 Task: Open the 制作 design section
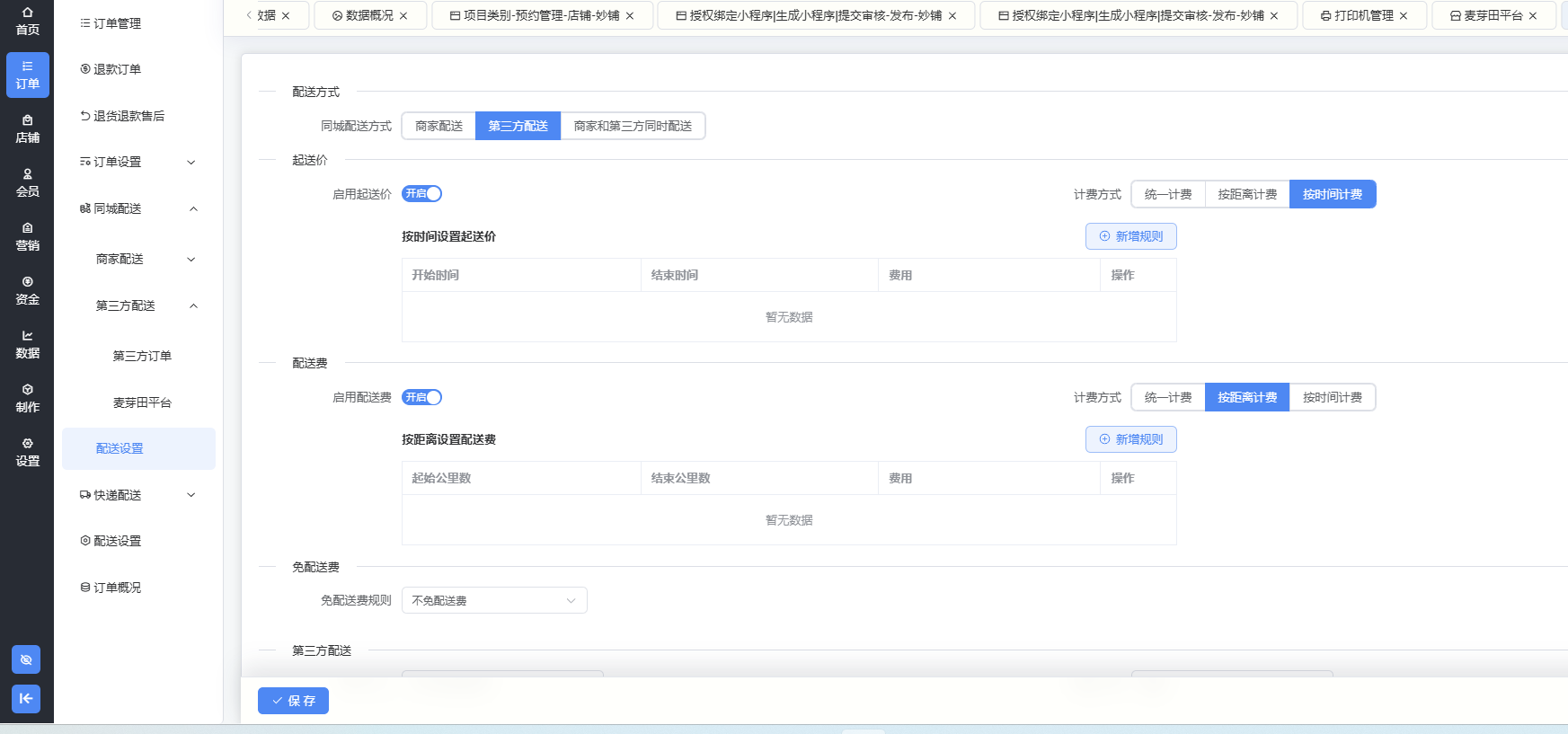pos(27,399)
